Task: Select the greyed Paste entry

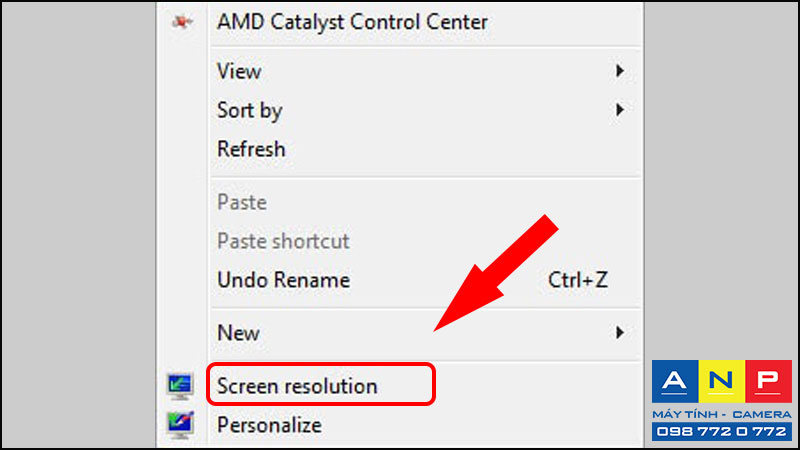Action: click(242, 203)
